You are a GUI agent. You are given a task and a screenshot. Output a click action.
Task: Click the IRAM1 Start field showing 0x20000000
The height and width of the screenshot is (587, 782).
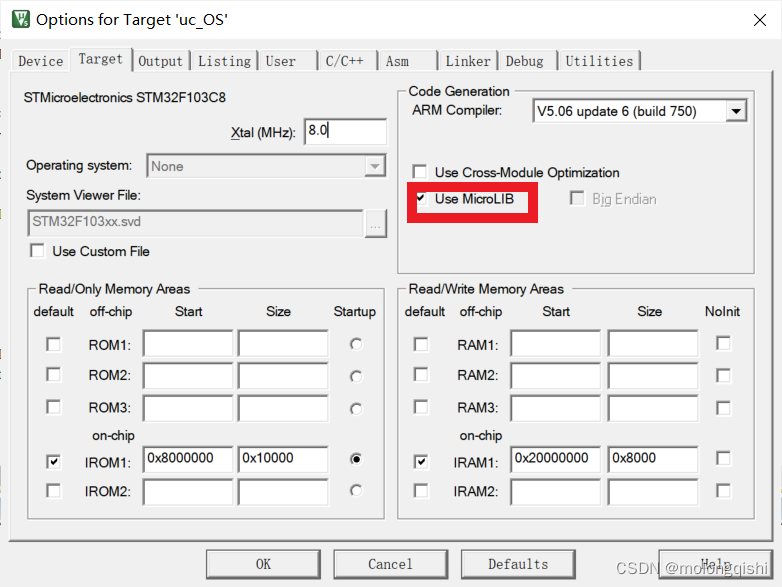pyautogui.click(x=556, y=459)
